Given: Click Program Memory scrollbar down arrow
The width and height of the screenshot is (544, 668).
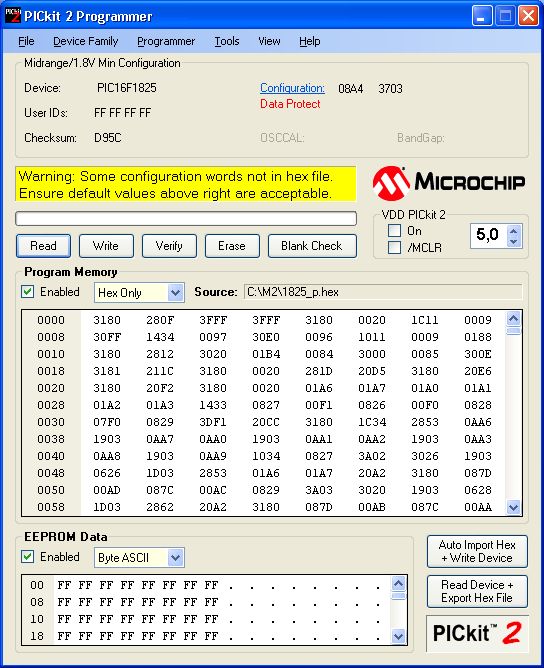Looking at the screenshot, I should [513, 507].
